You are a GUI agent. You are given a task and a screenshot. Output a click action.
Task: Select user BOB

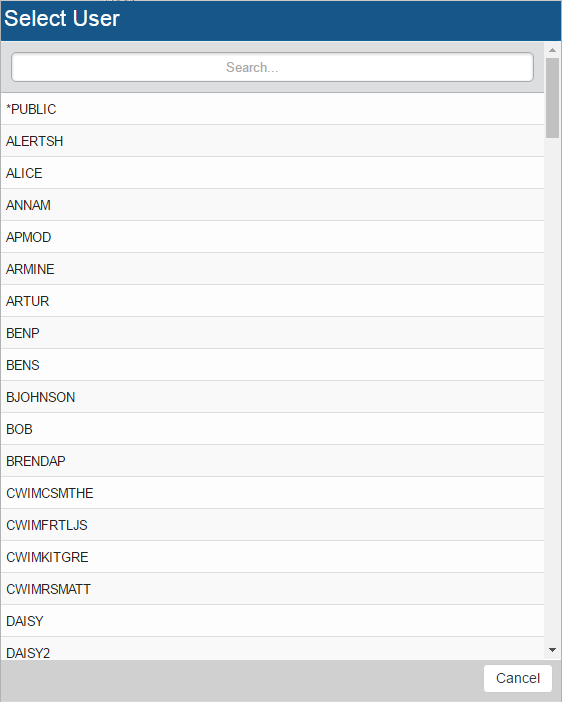pos(272,429)
